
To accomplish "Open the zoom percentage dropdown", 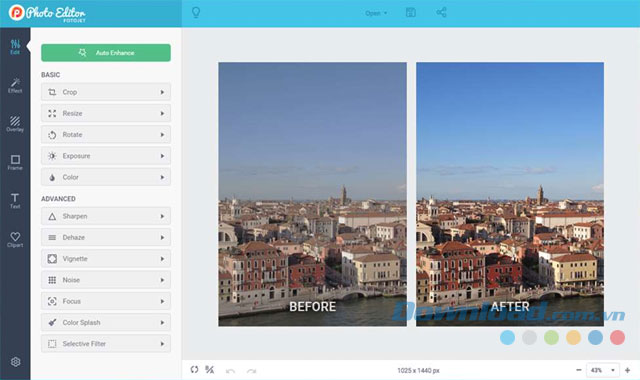I will pyautogui.click(x=602, y=370).
